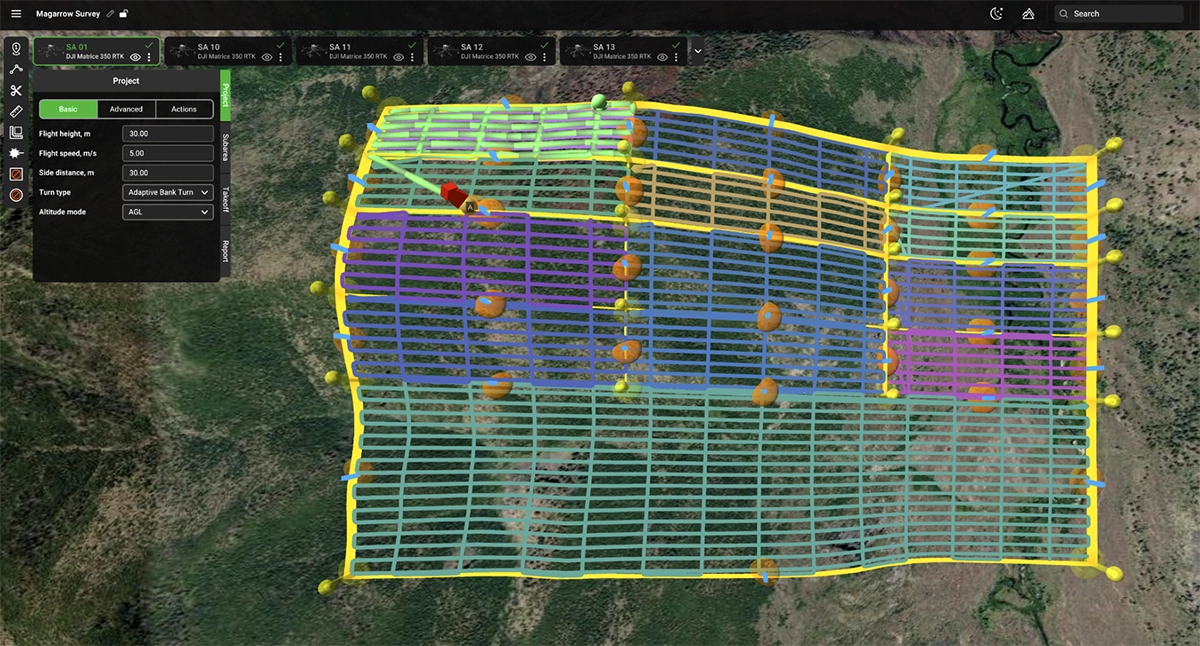Screen dimensions: 1200x646
Task: Open the Takeoff vertical side tab
Action: 225,199
